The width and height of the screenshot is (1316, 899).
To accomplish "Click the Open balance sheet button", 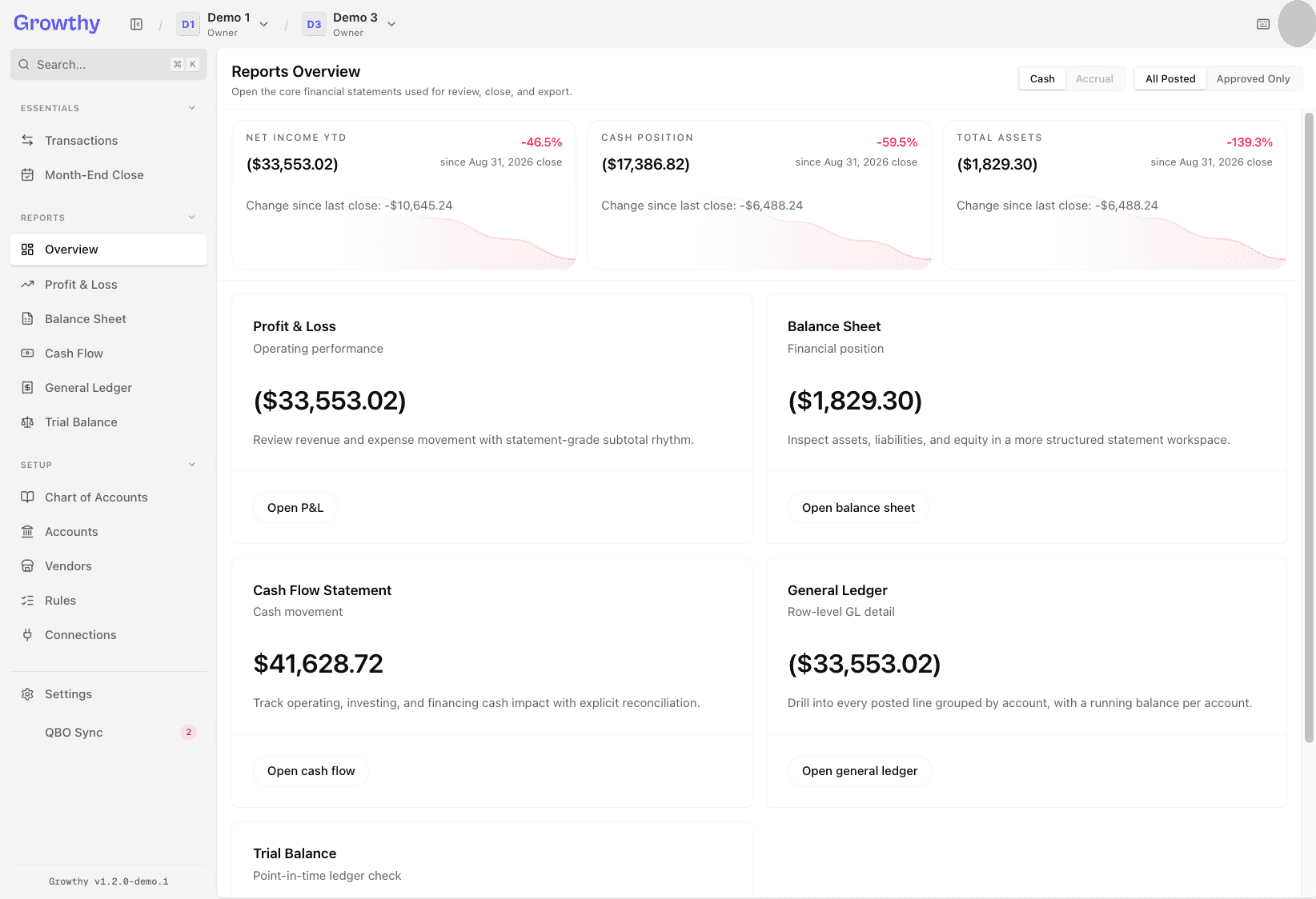I will coord(858,508).
